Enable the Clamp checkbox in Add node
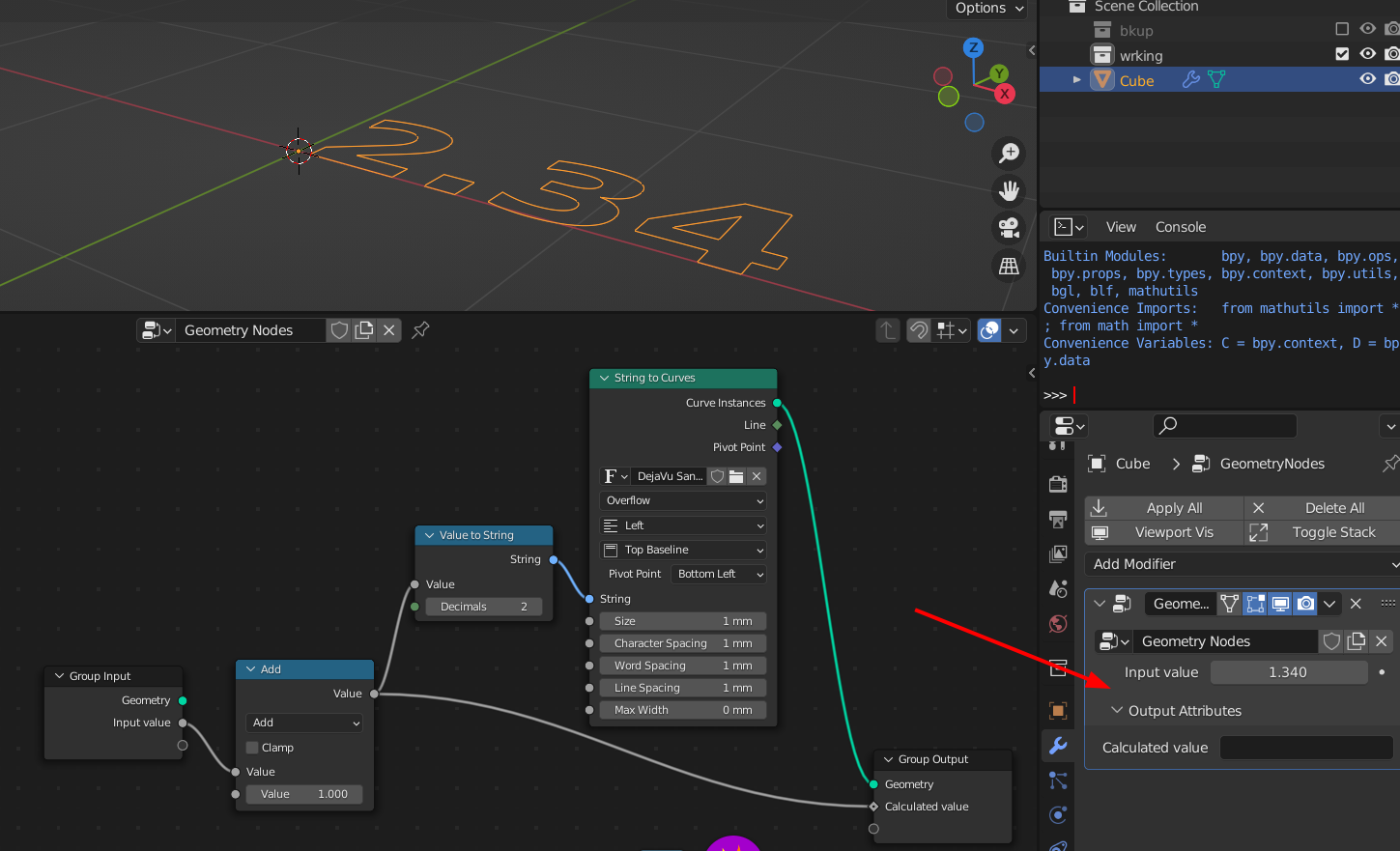 [x=252, y=748]
